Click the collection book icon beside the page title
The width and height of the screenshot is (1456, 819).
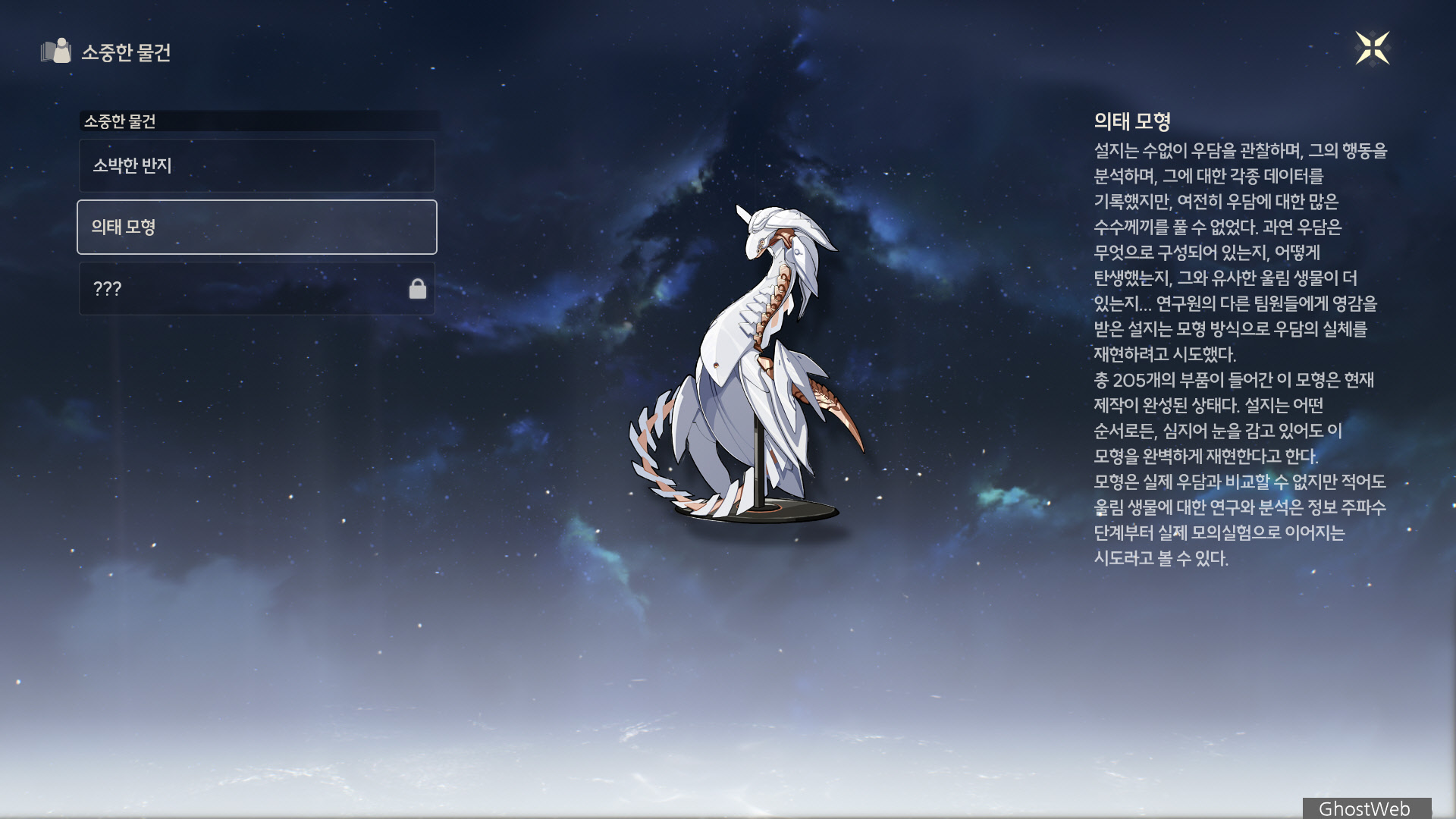coord(55,52)
